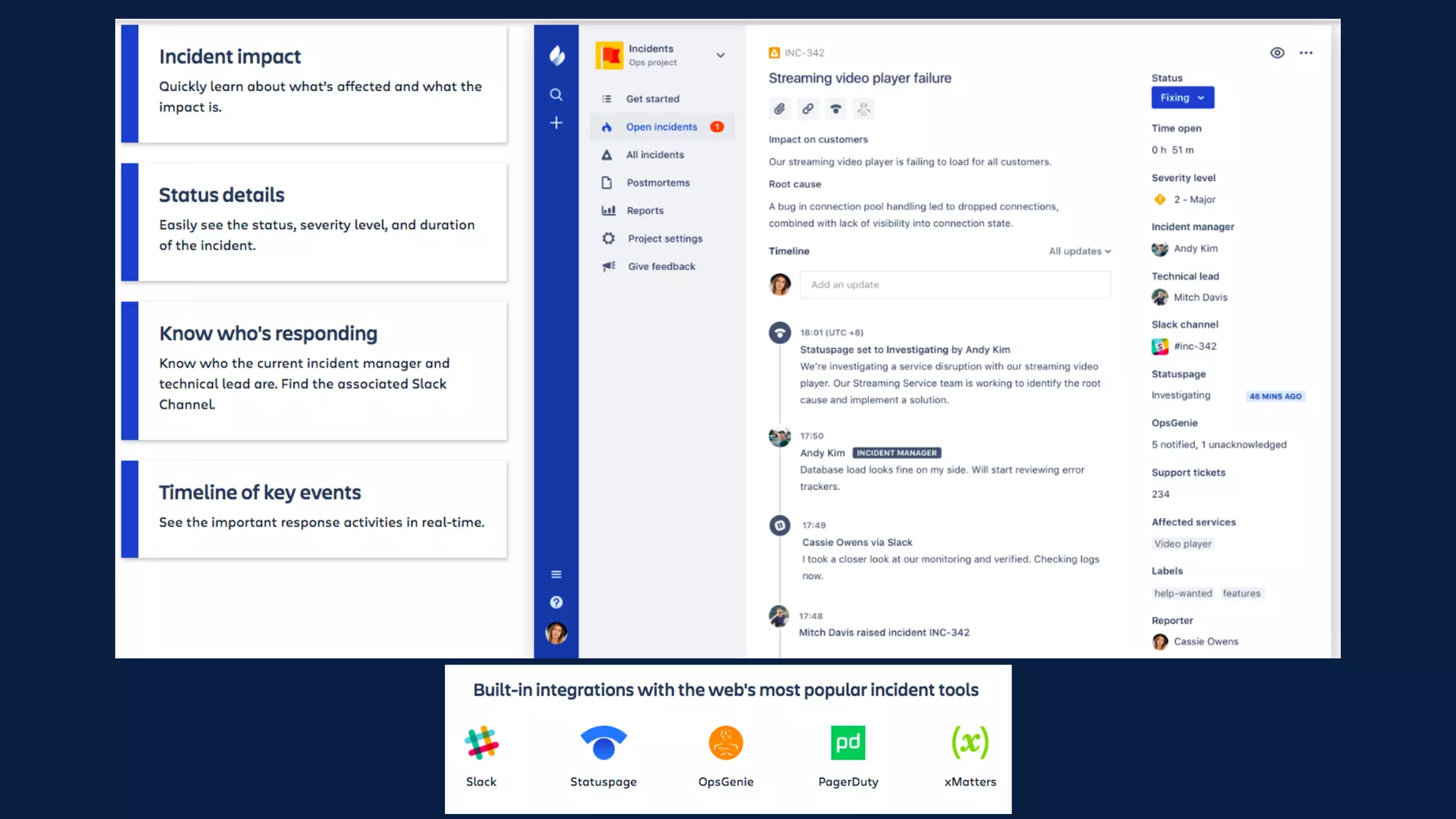Viewport: 1456px width, 819px height.
Task: Click the hamburger menu icon in the sidebar
Action: [x=556, y=574]
